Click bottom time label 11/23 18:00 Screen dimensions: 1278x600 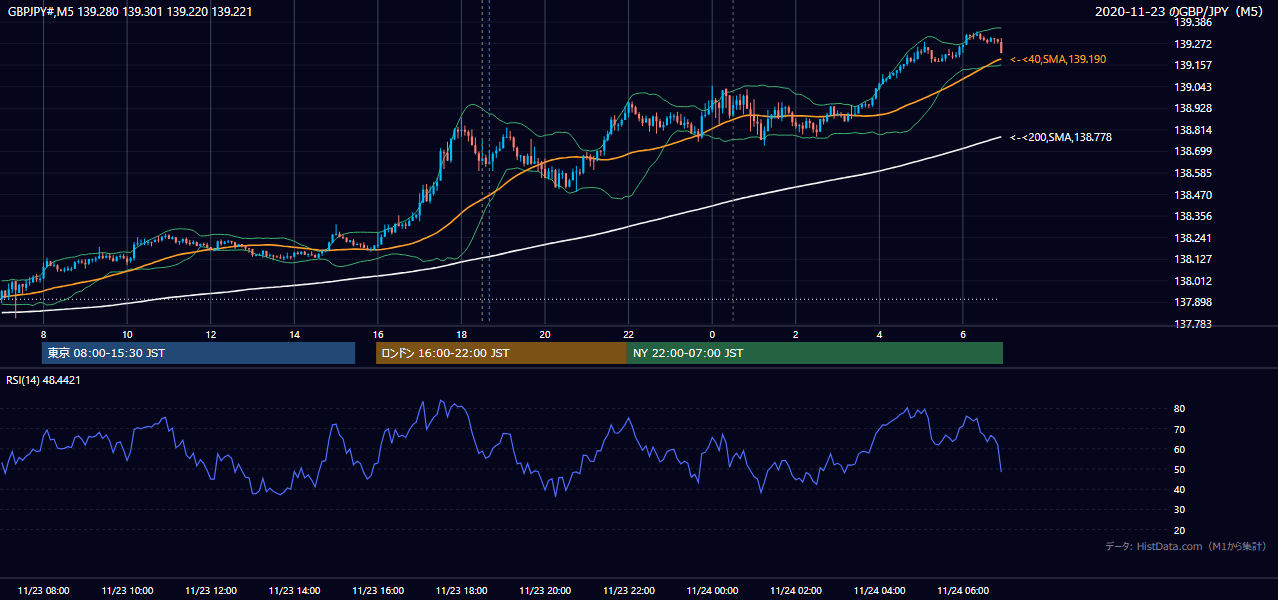coord(461,591)
